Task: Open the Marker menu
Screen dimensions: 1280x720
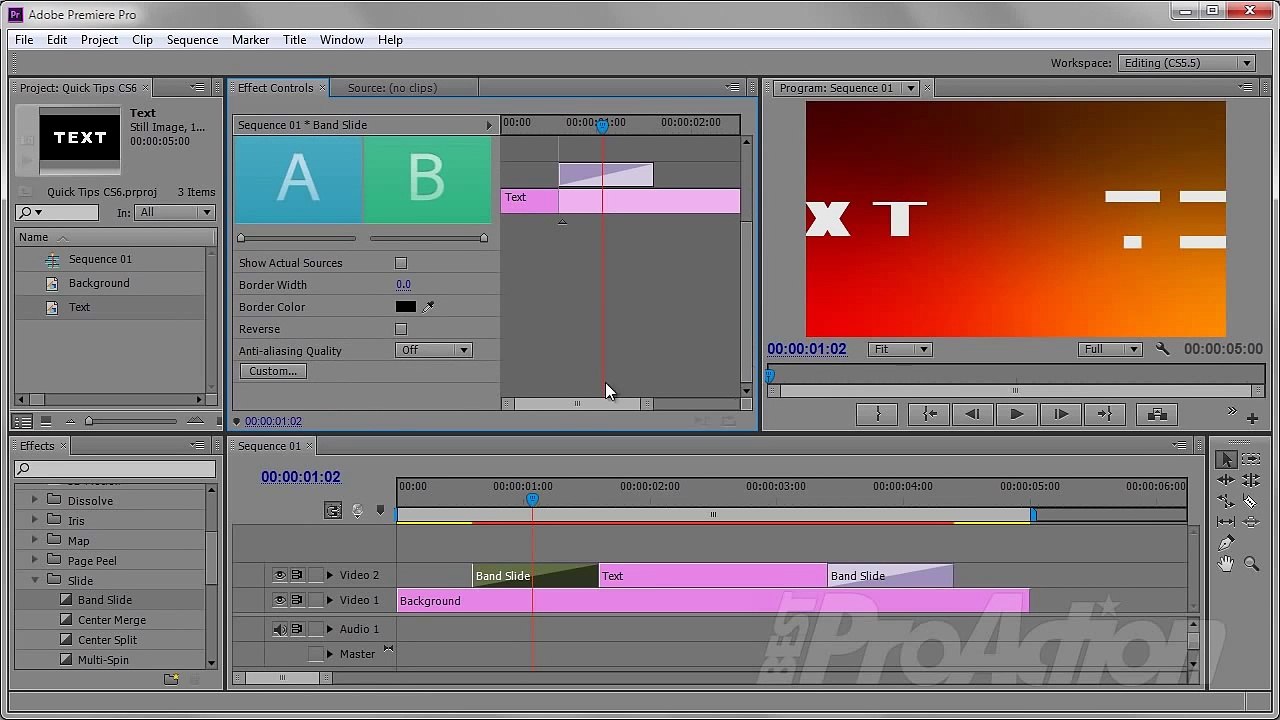Action: pos(250,40)
